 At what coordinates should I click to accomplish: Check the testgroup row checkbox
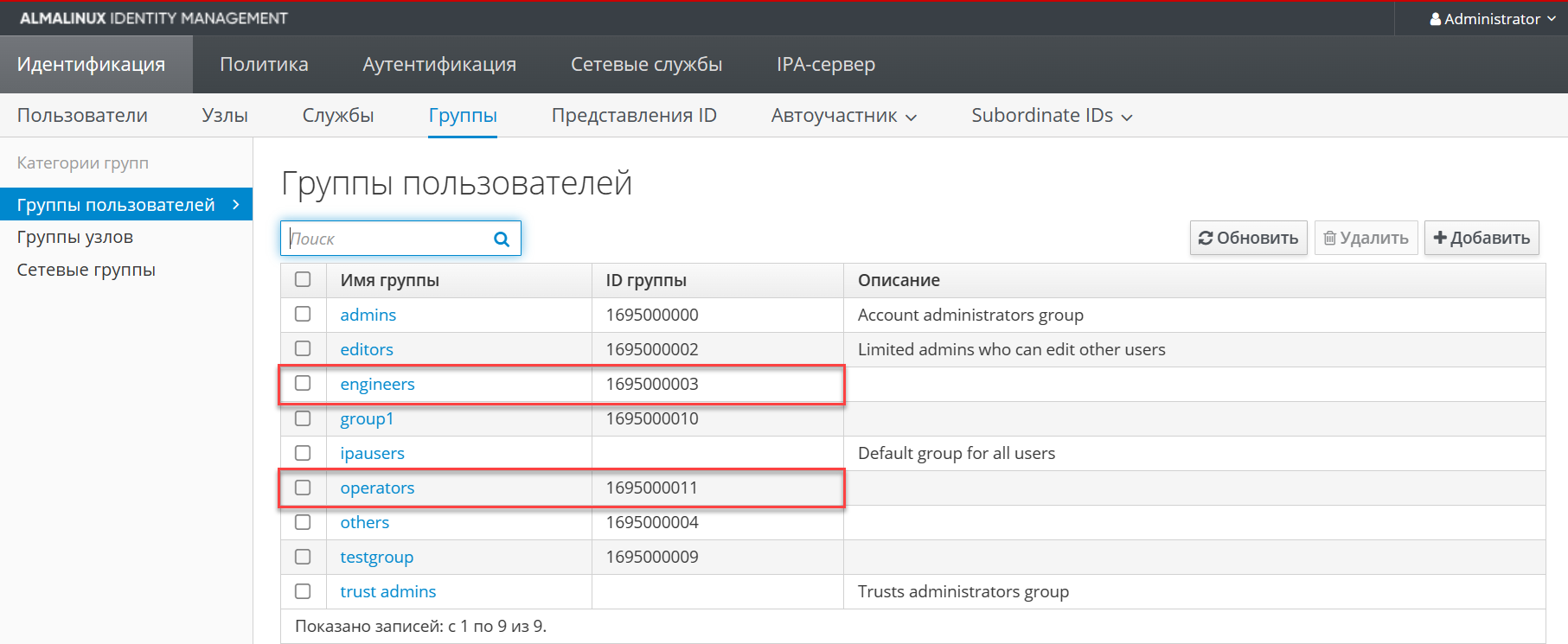point(303,557)
